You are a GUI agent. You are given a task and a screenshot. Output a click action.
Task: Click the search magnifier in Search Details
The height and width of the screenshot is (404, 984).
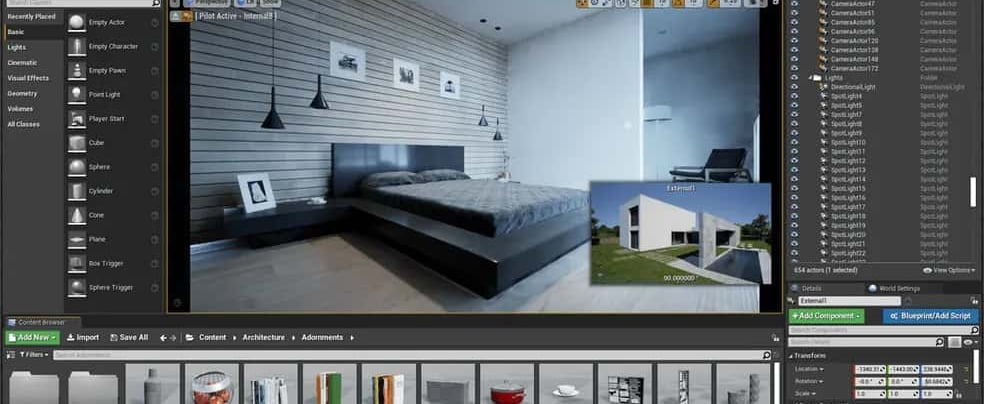coord(939,343)
